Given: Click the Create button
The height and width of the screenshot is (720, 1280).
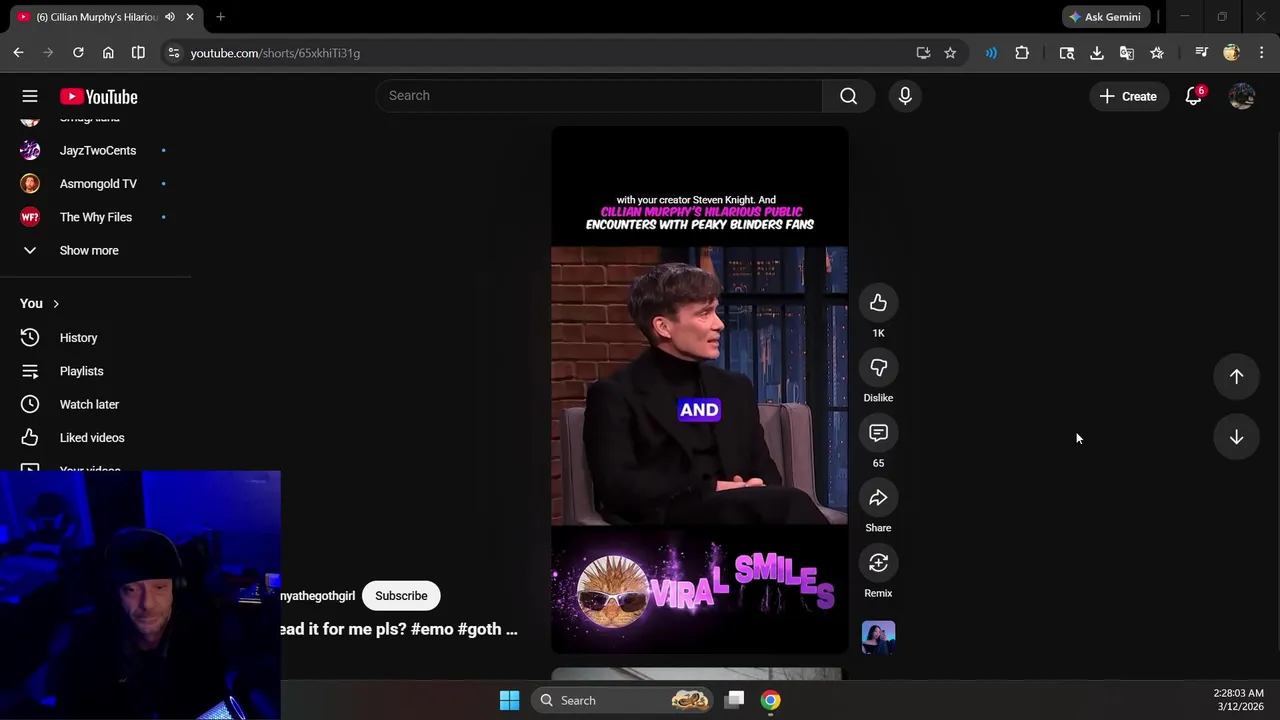Looking at the screenshot, I should click(x=1128, y=96).
